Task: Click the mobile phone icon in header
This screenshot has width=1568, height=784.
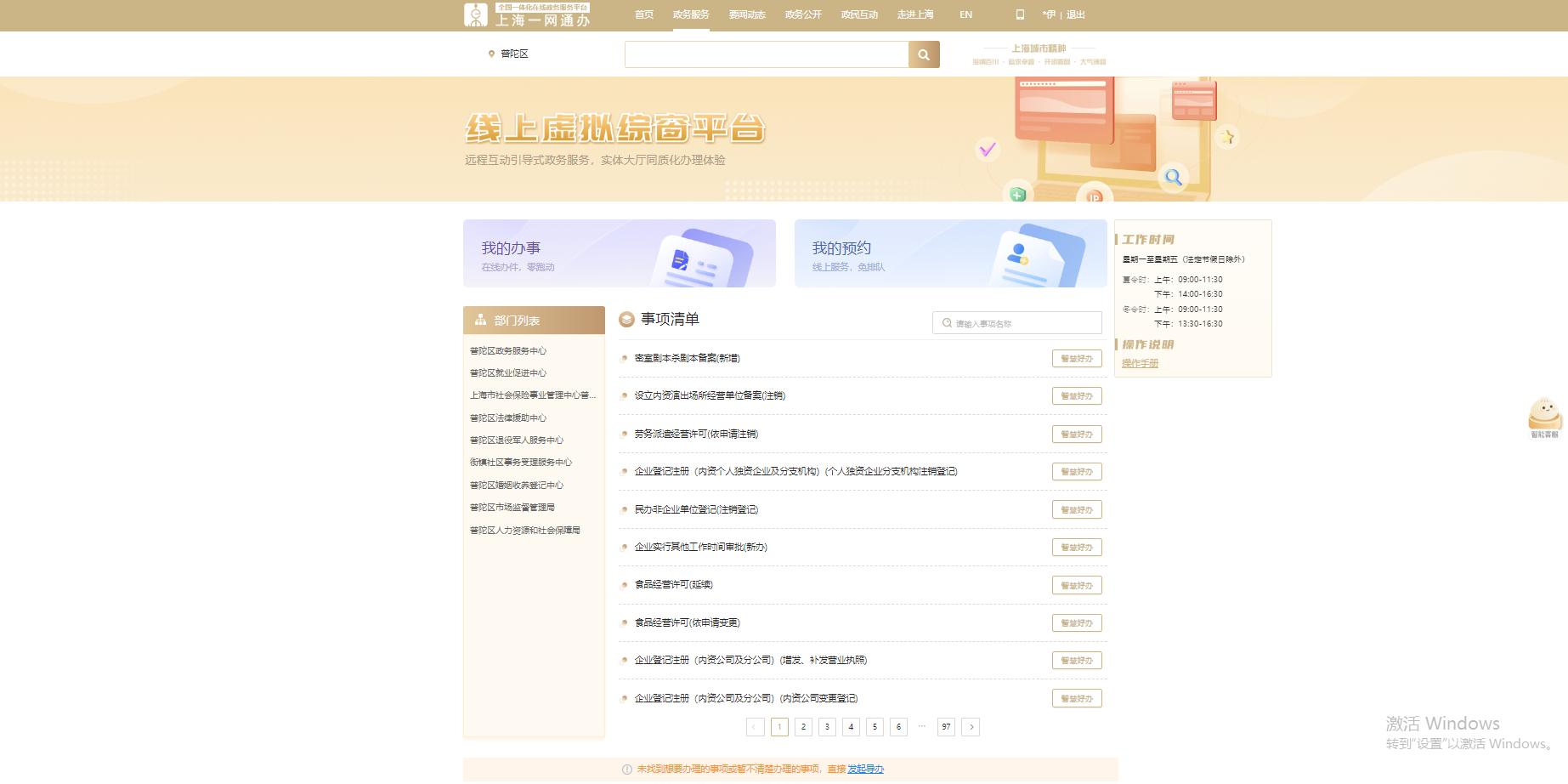Action: click(1020, 14)
